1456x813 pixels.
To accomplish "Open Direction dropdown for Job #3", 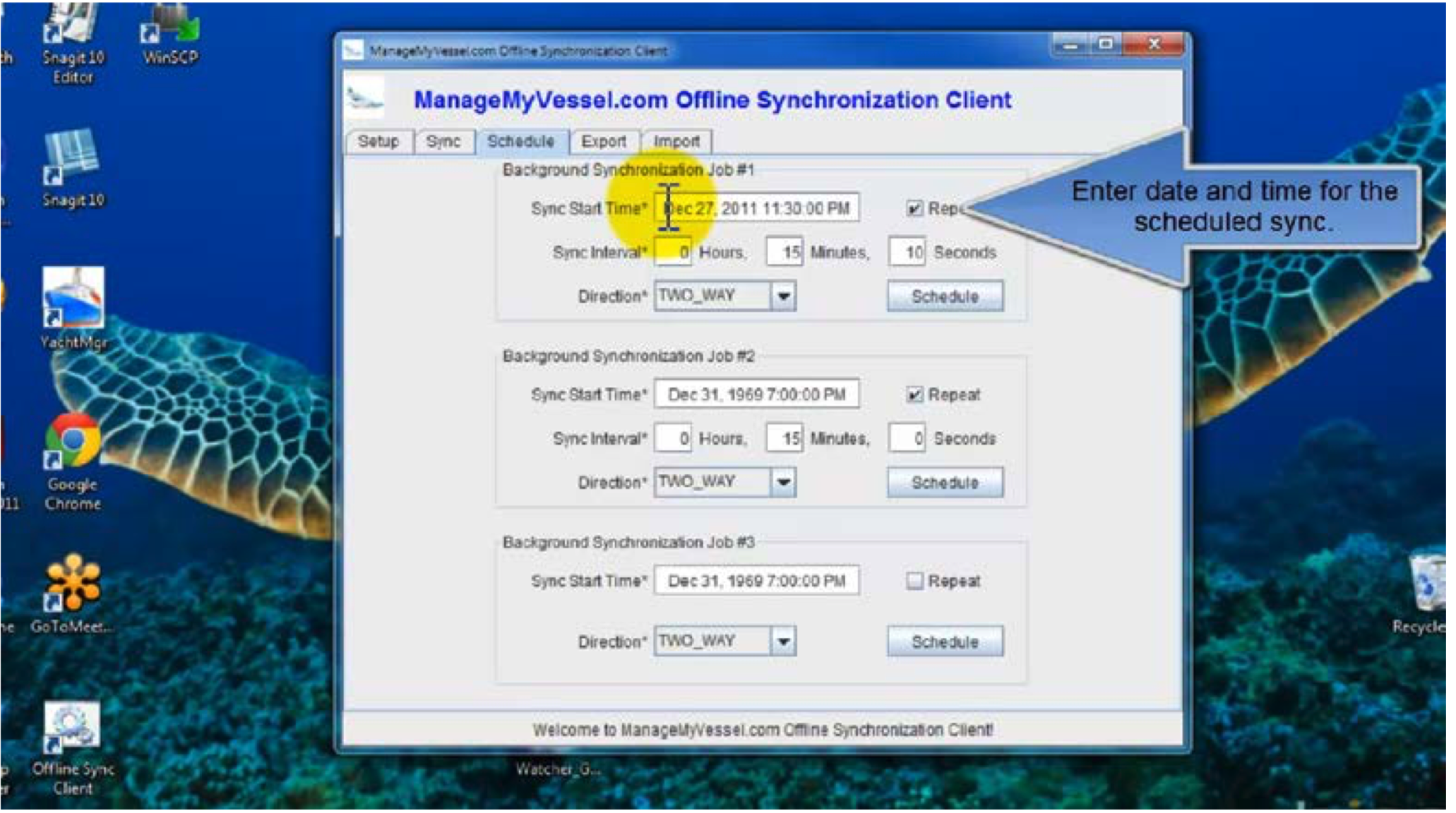I will [783, 642].
